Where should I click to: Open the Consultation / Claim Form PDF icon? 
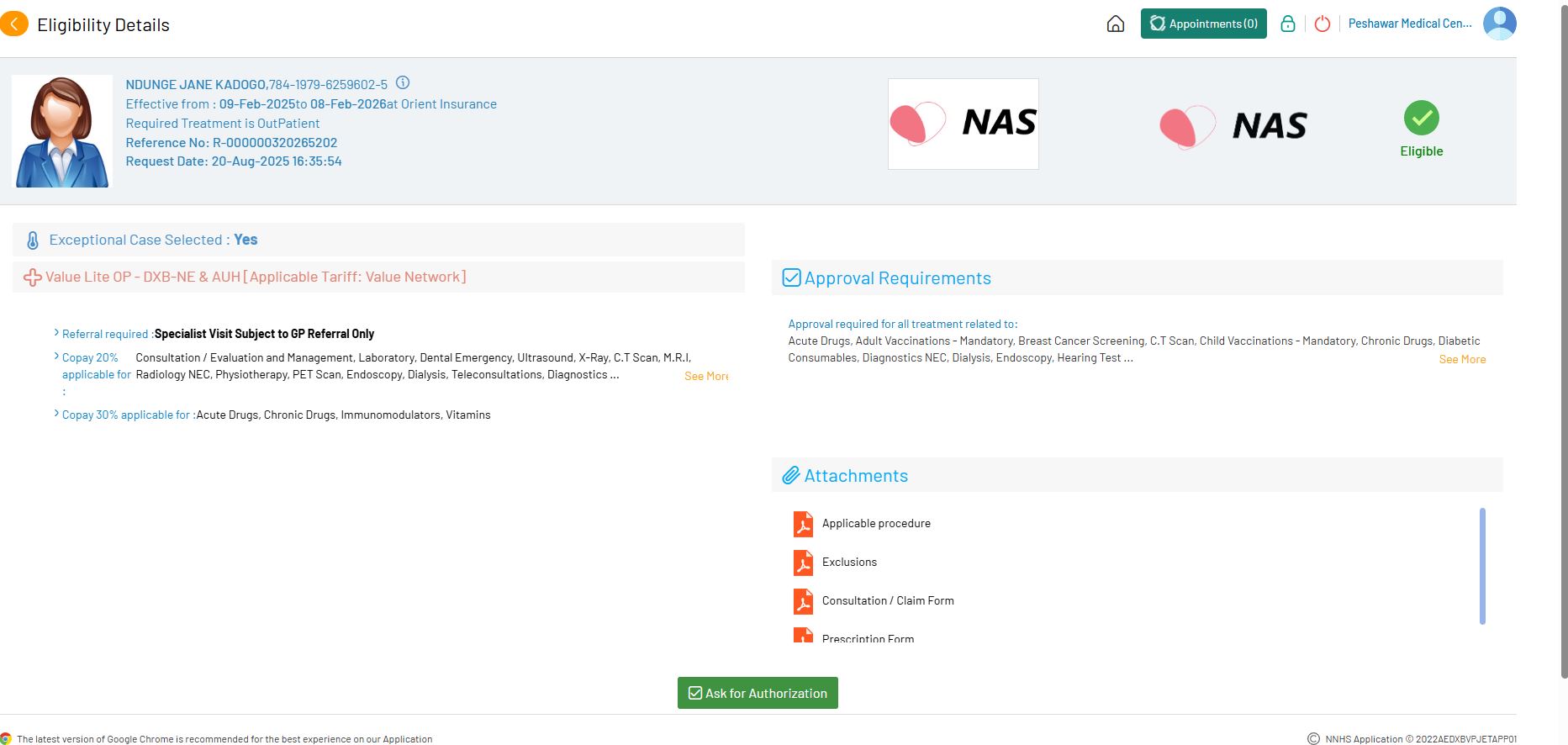pos(803,601)
